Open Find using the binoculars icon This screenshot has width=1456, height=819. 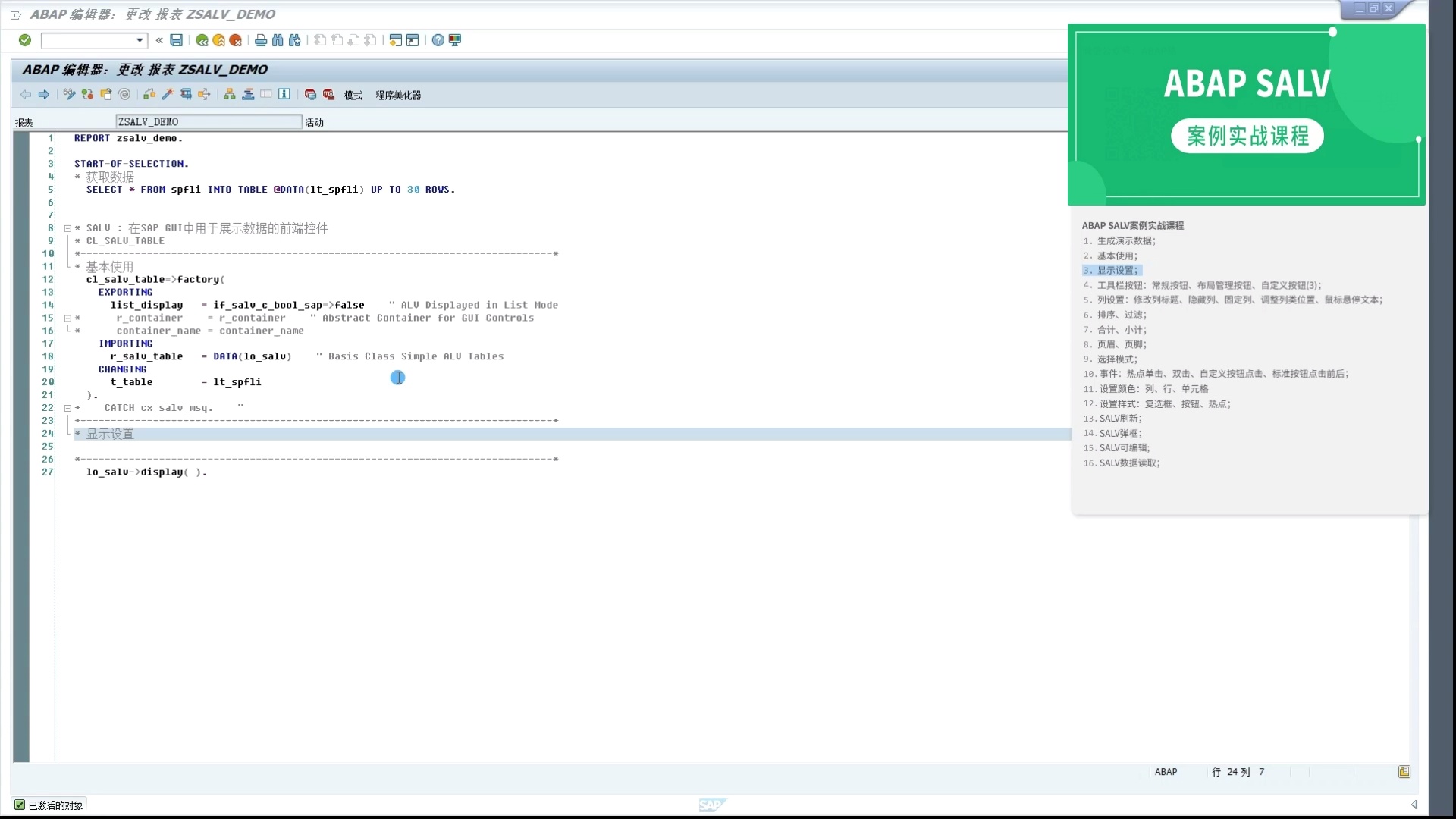(x=278, y=40)
